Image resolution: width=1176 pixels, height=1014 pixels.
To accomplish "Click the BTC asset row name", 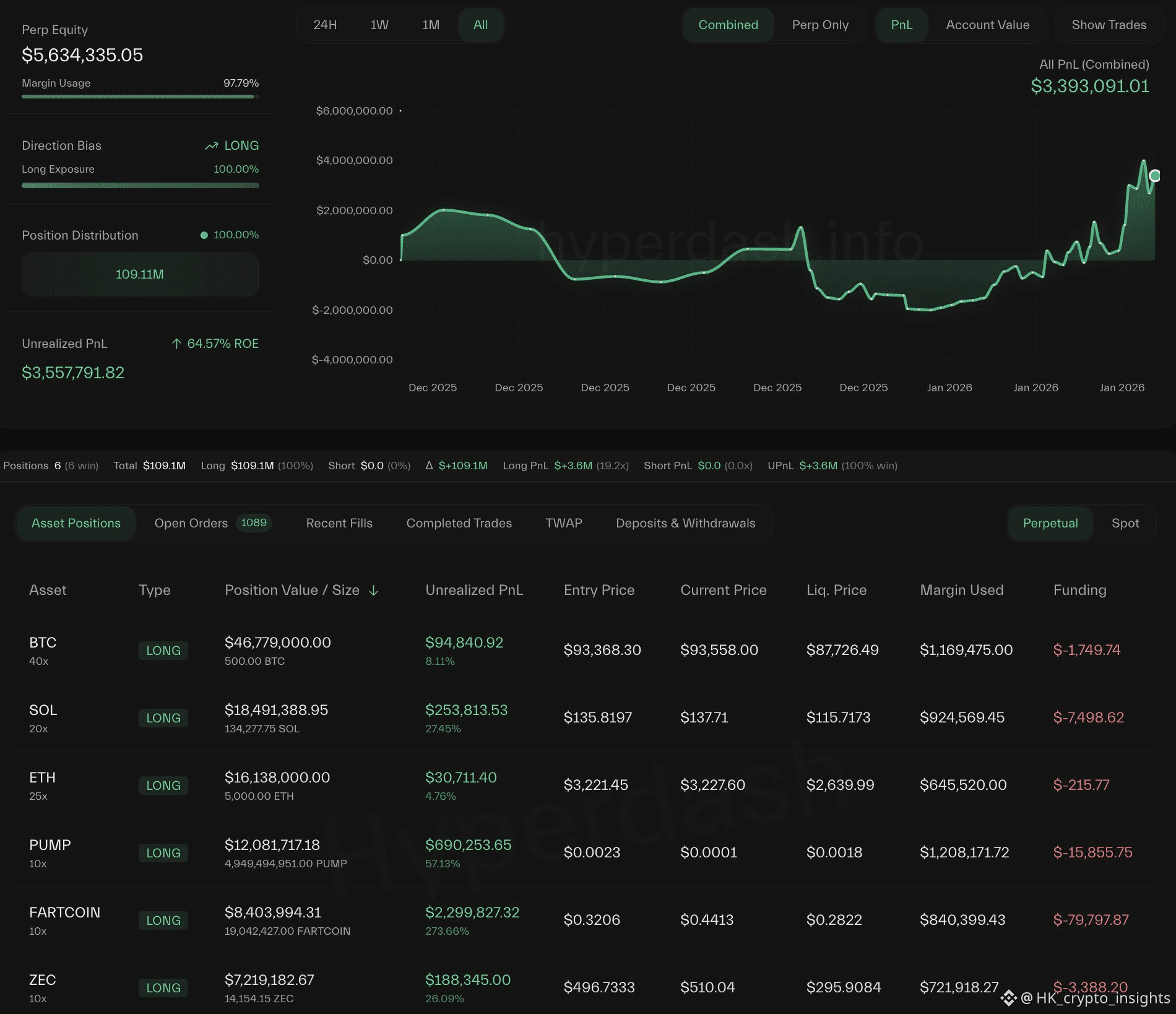I will click(43, 643).
